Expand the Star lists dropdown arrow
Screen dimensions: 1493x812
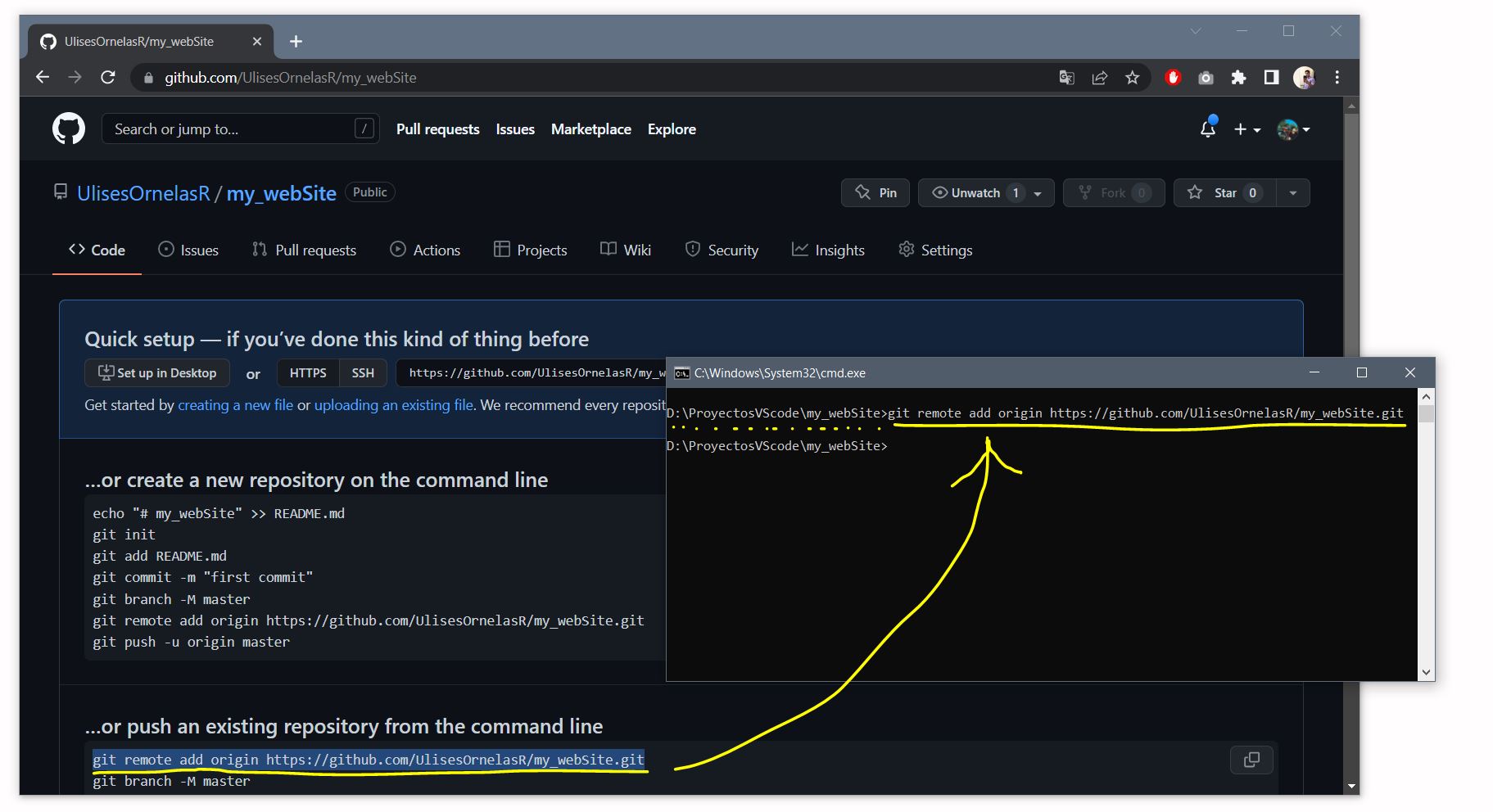[x=1293, y=193]
